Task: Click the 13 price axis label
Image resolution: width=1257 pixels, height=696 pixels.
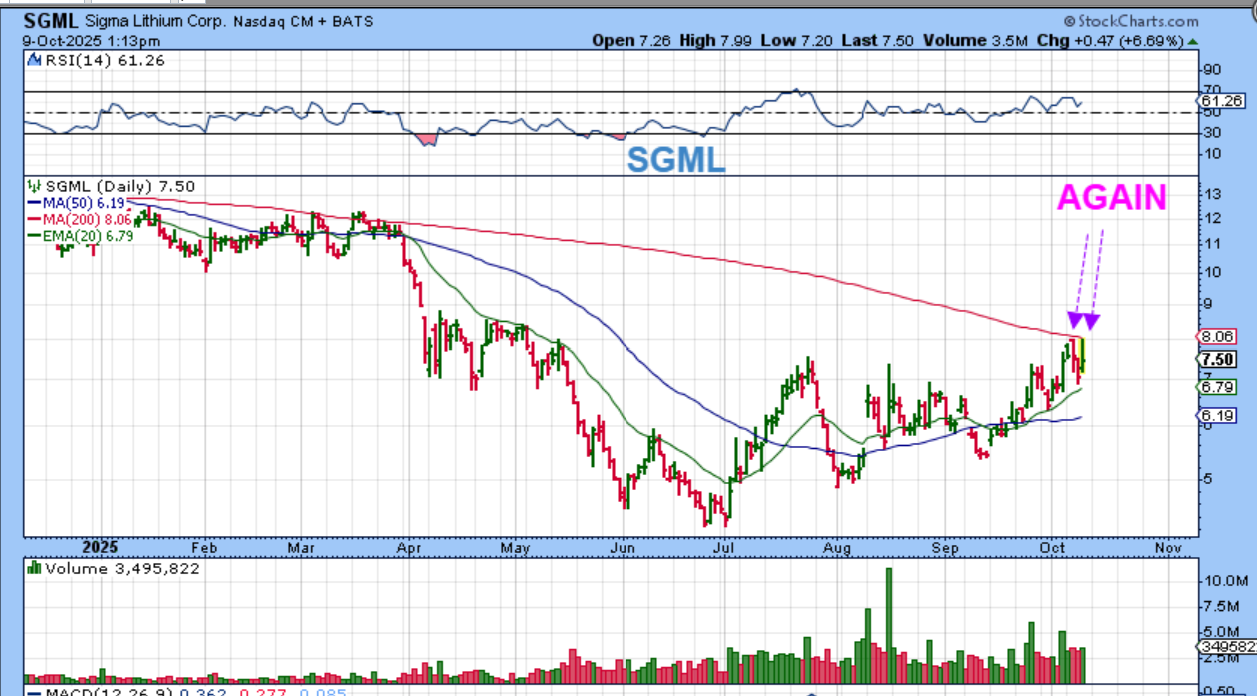Action: 1212,194
